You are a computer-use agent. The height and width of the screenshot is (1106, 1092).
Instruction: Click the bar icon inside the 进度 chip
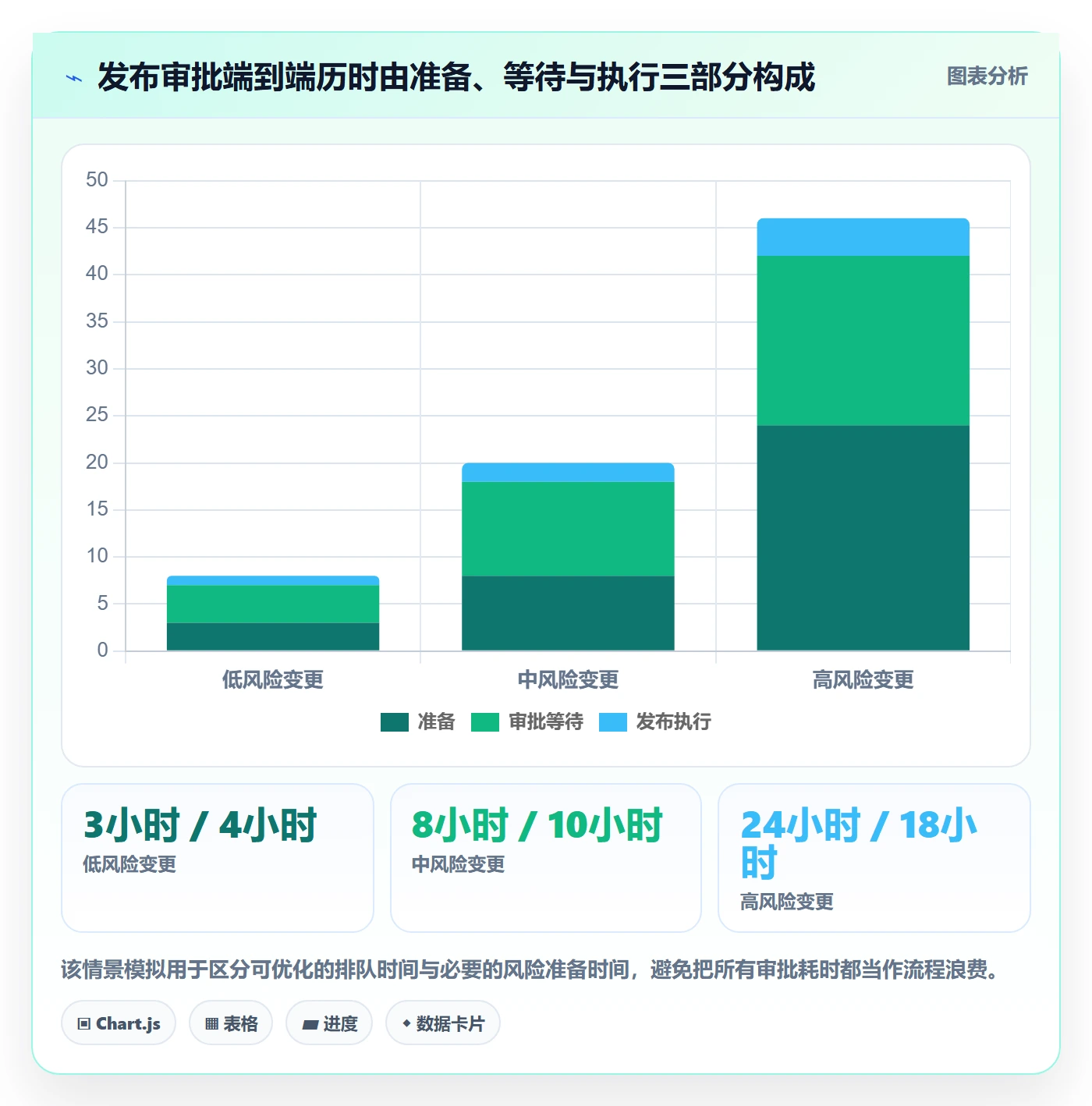coord(310,1025)
